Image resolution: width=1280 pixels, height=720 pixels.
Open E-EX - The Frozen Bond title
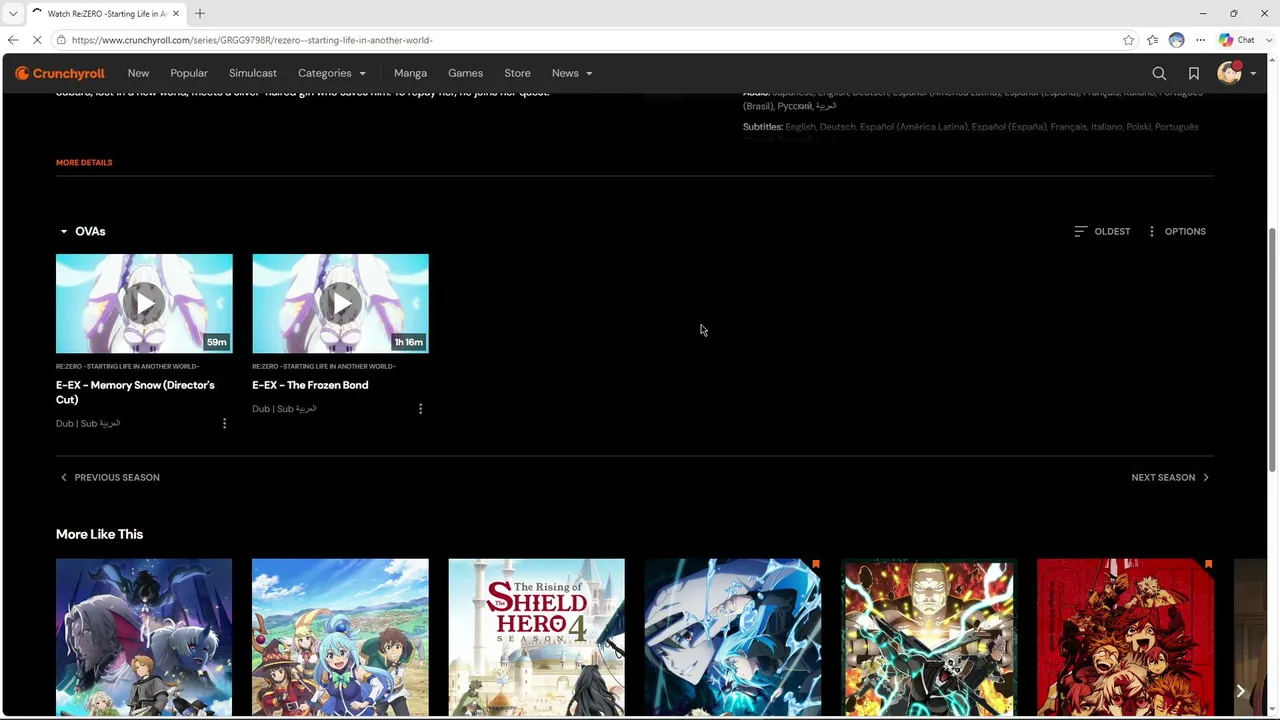310,385
